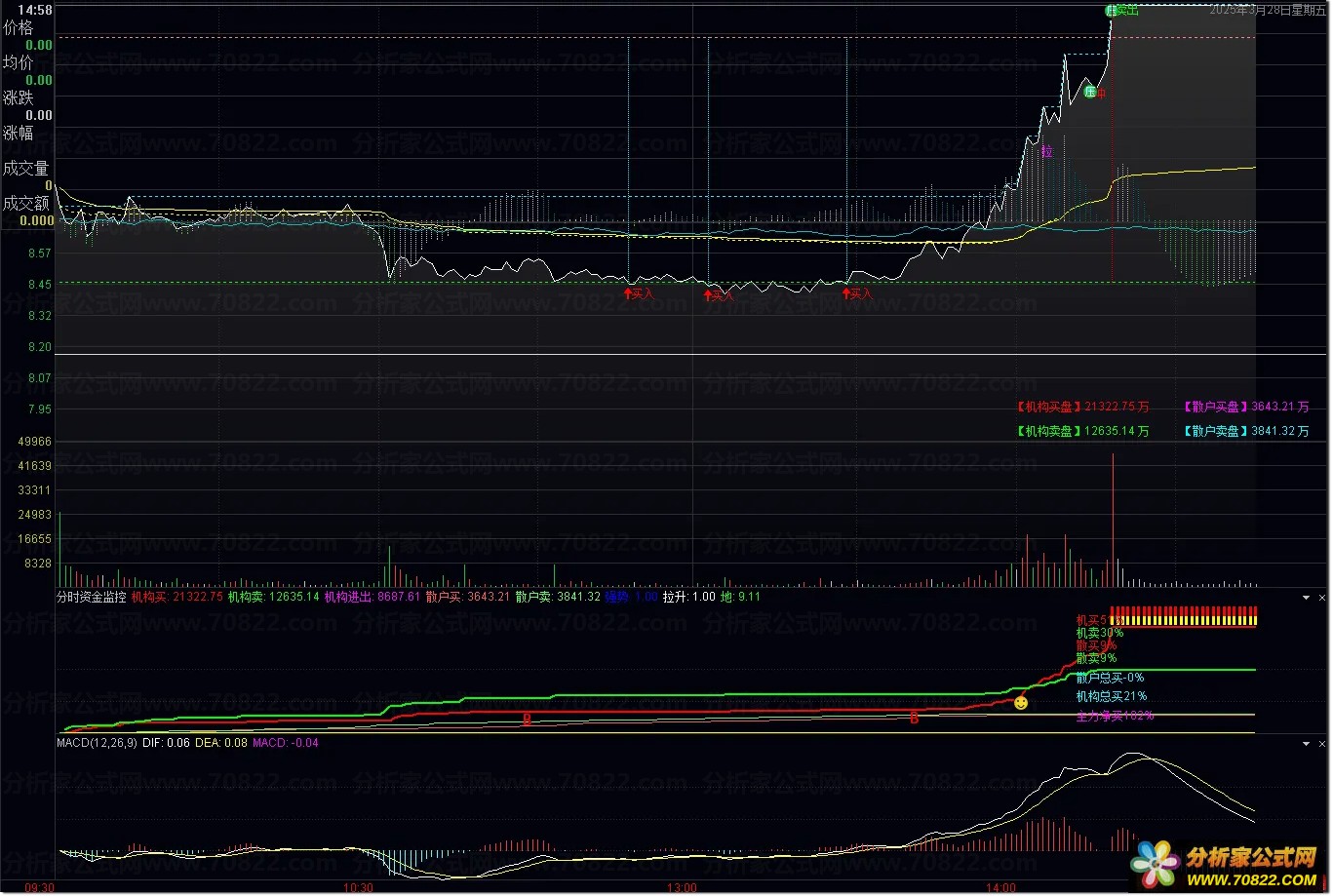Click the 10:30 time axis label

[x=359, y=888]
